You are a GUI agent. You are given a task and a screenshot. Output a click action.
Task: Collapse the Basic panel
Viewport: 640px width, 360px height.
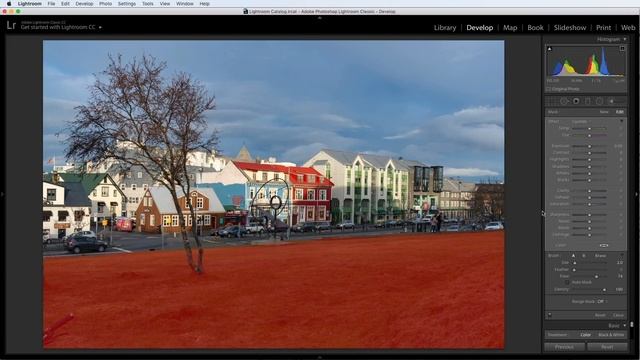pos(625,325)
